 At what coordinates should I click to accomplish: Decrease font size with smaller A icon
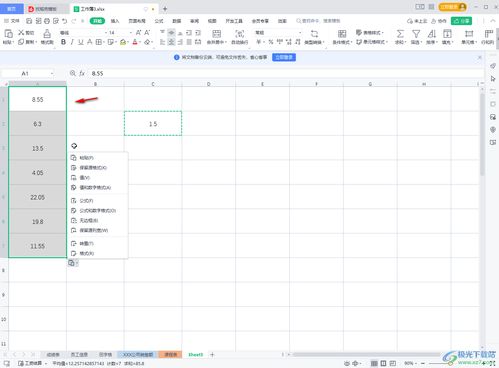[x=147, y=32]
